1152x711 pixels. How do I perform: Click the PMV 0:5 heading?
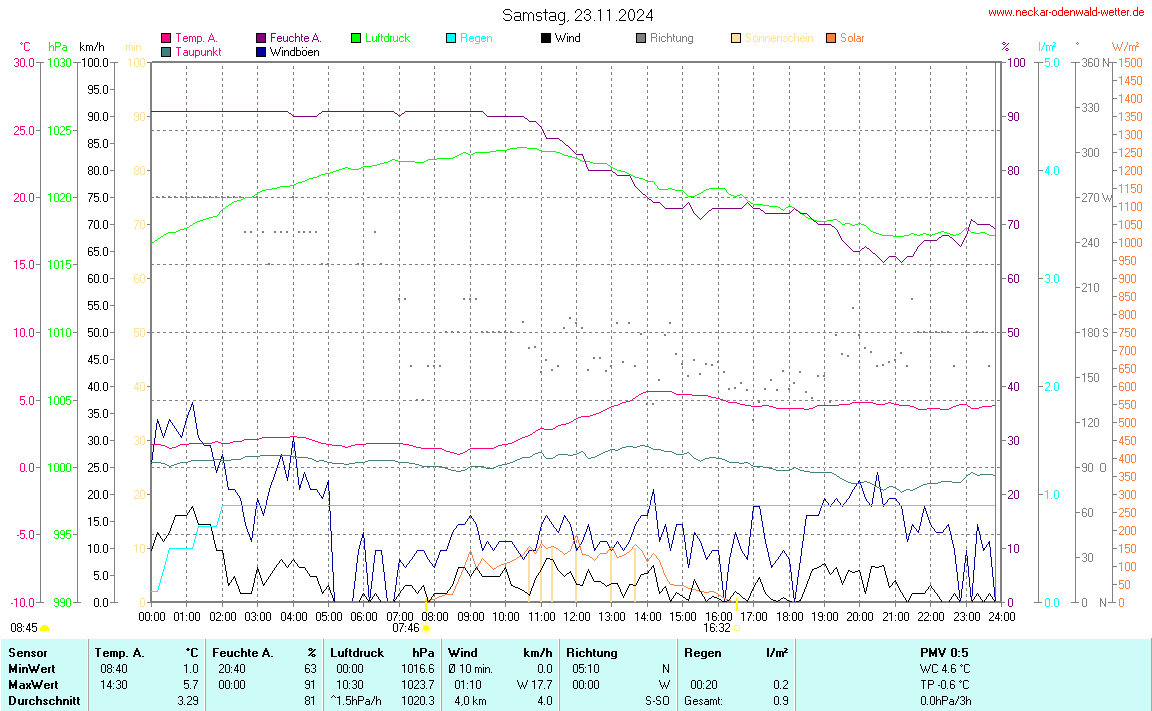coord(944,653)
